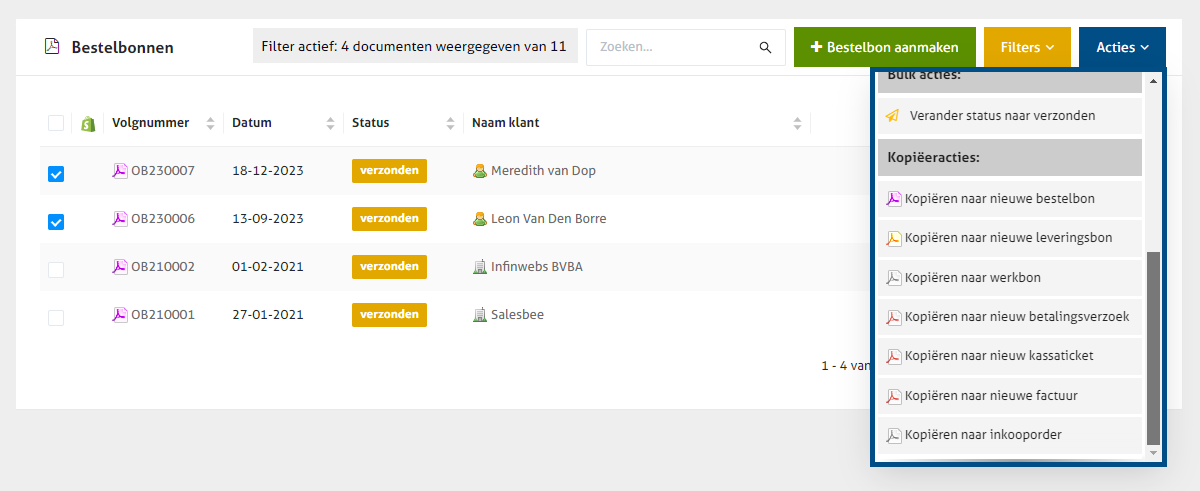1200x491 pixels.
Task: Click the company icon next to Salesbee
Action: 480,315
